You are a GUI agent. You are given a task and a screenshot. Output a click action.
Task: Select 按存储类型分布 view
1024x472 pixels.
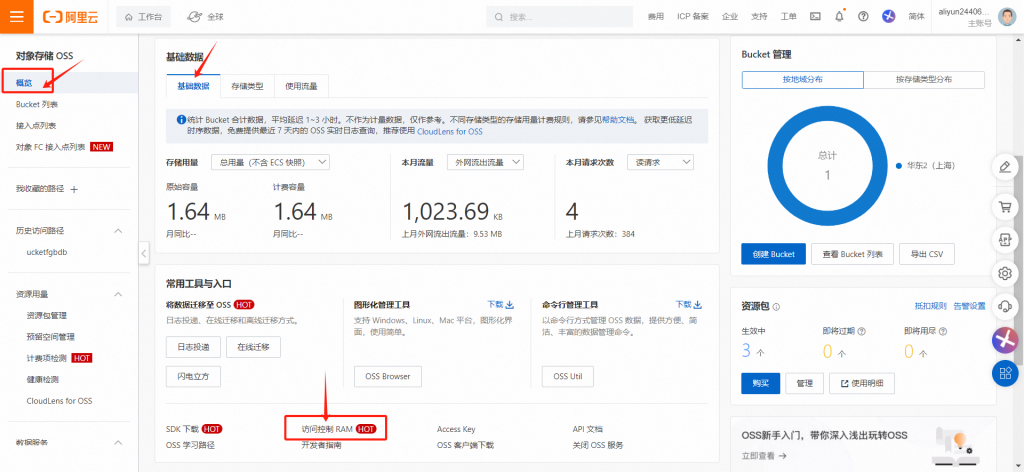click(x=924, y=80)
